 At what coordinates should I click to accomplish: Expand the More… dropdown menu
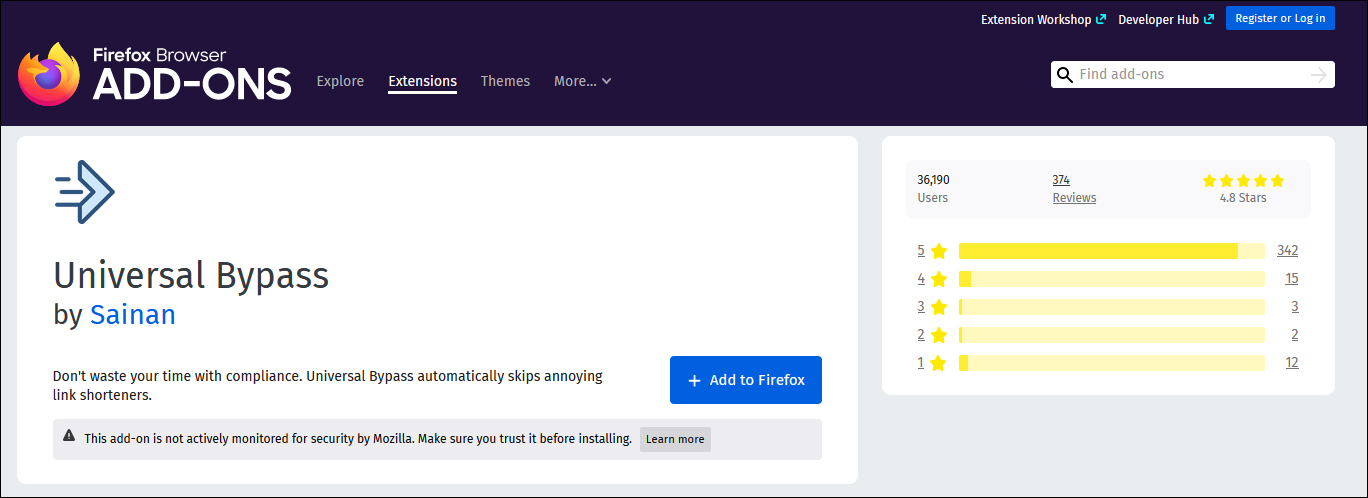tap(583, 81)
